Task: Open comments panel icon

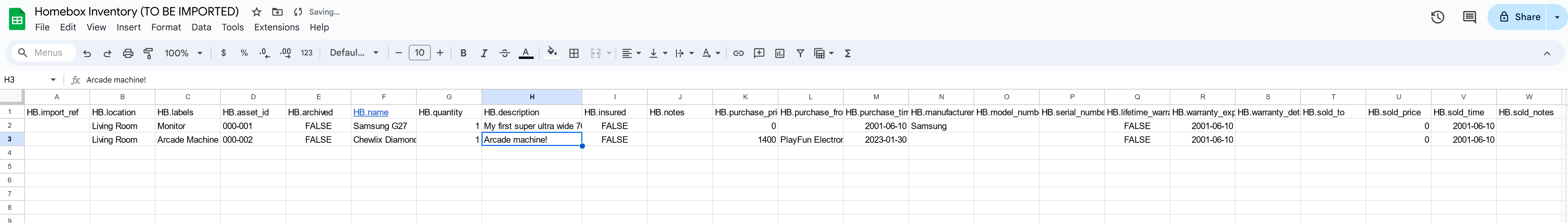Action: click(x=1469, y=17)
